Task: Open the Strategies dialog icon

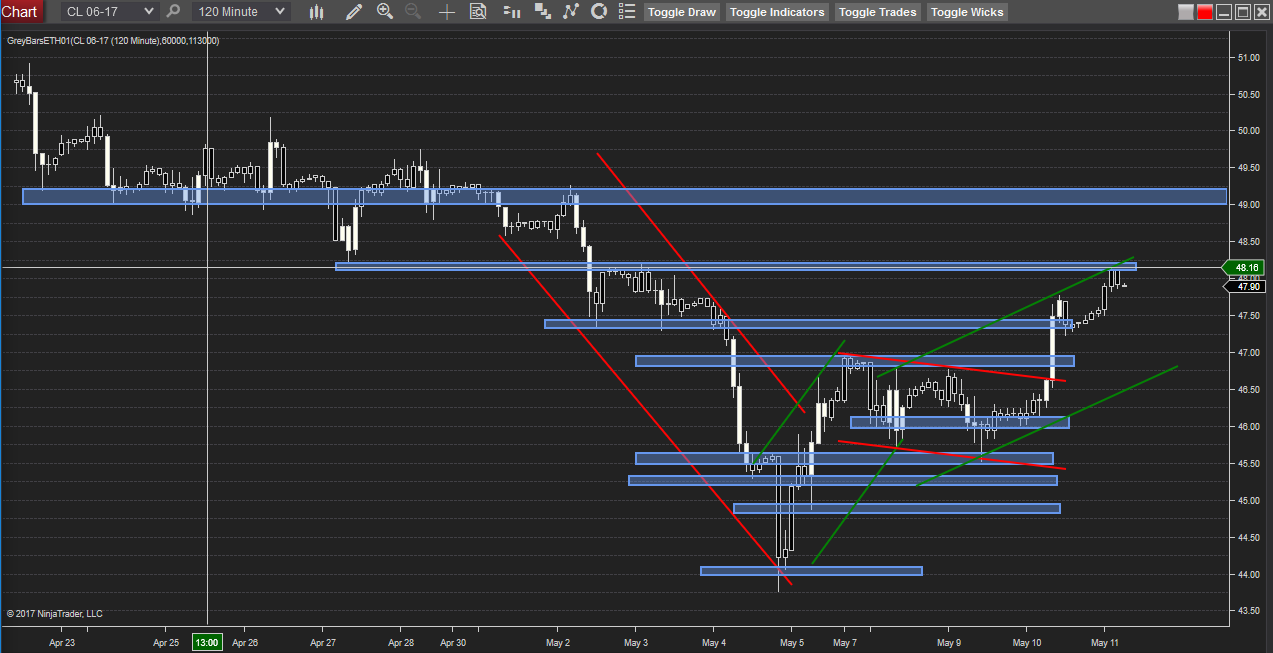Action: click(x=599, y=12)
